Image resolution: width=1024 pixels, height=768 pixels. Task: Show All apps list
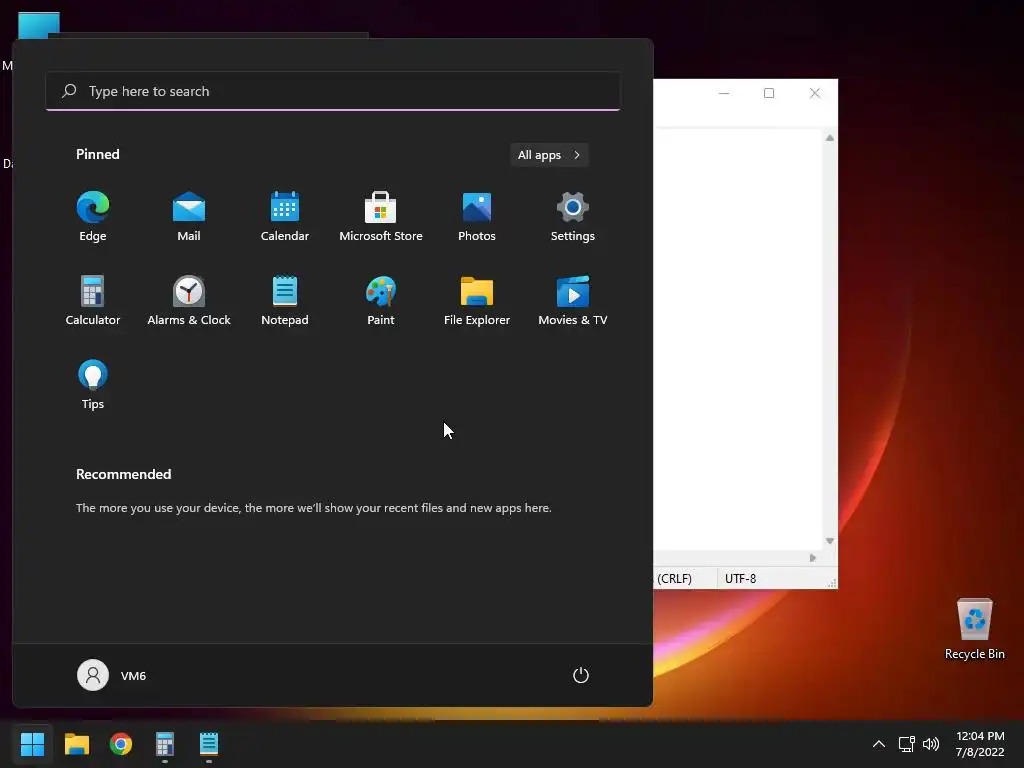549,155
